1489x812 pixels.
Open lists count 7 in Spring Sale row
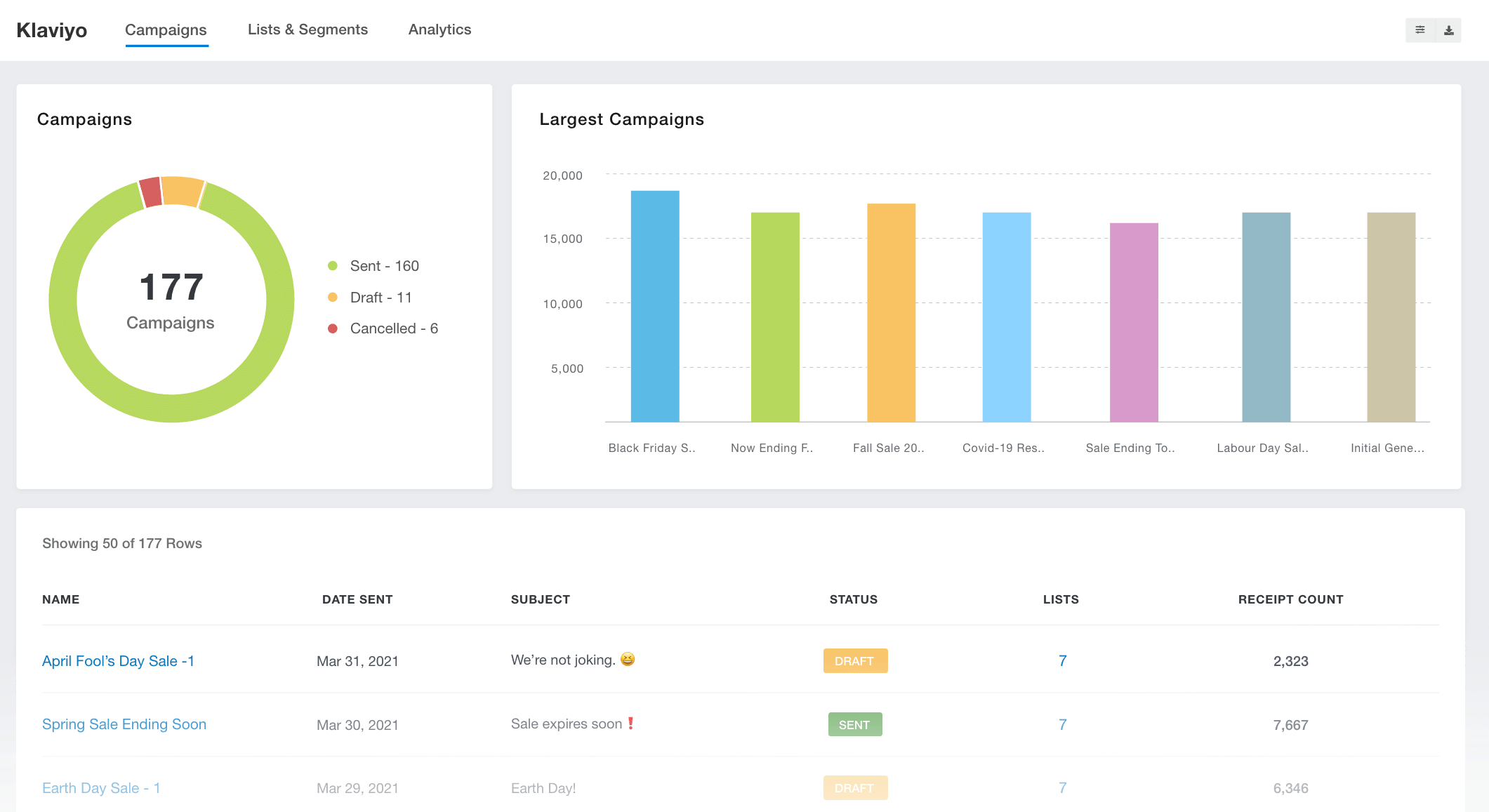tap(1062, 724)
